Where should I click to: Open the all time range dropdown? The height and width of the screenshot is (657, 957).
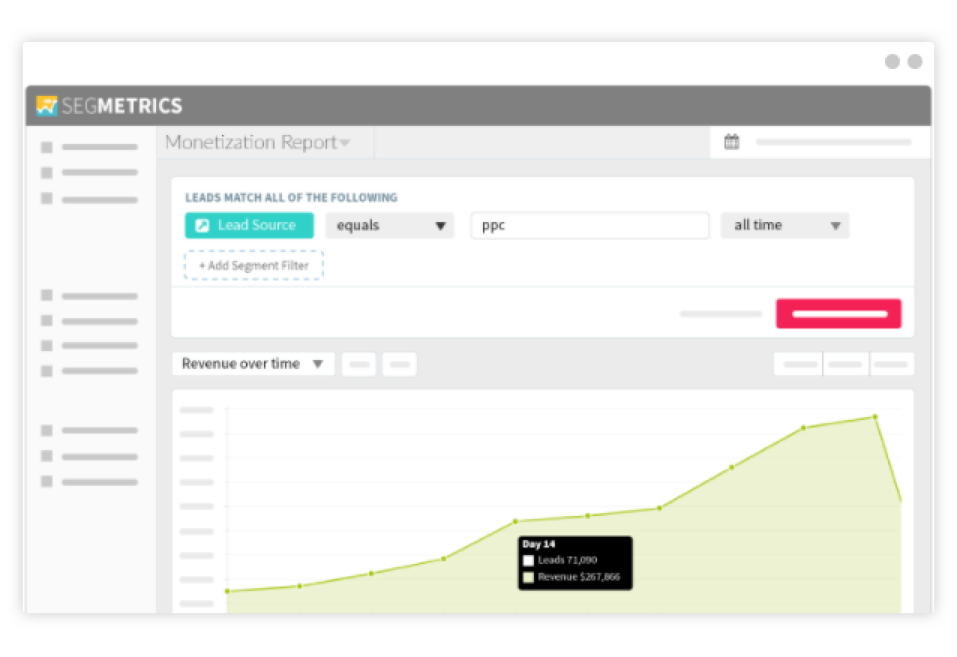[785, 225]
